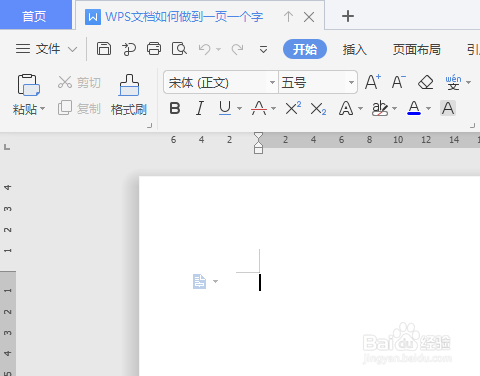Switch to the 开始 ribbon tab
The width and height of the screenshot is (480, 376).
click(x=305, y=49)
